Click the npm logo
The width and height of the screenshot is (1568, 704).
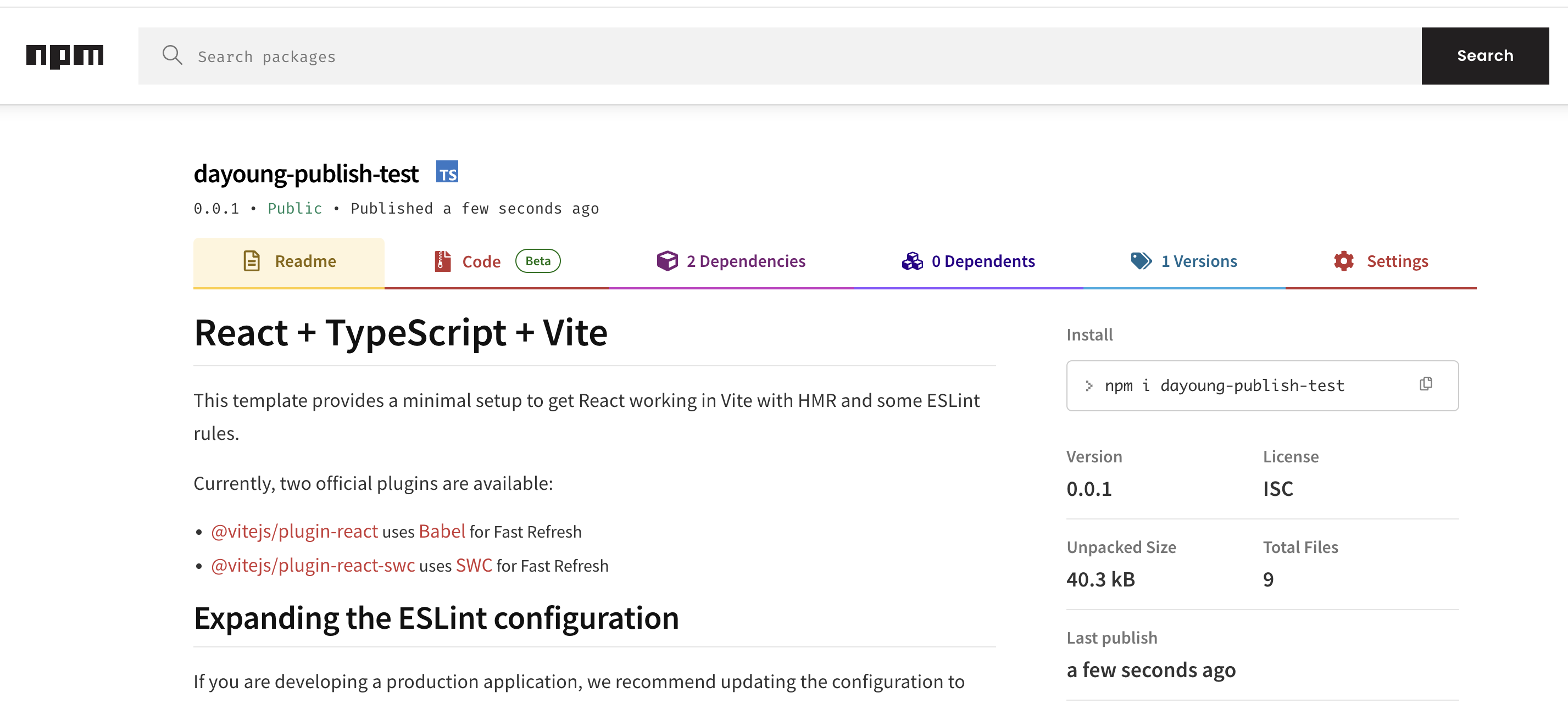(64, 56)
